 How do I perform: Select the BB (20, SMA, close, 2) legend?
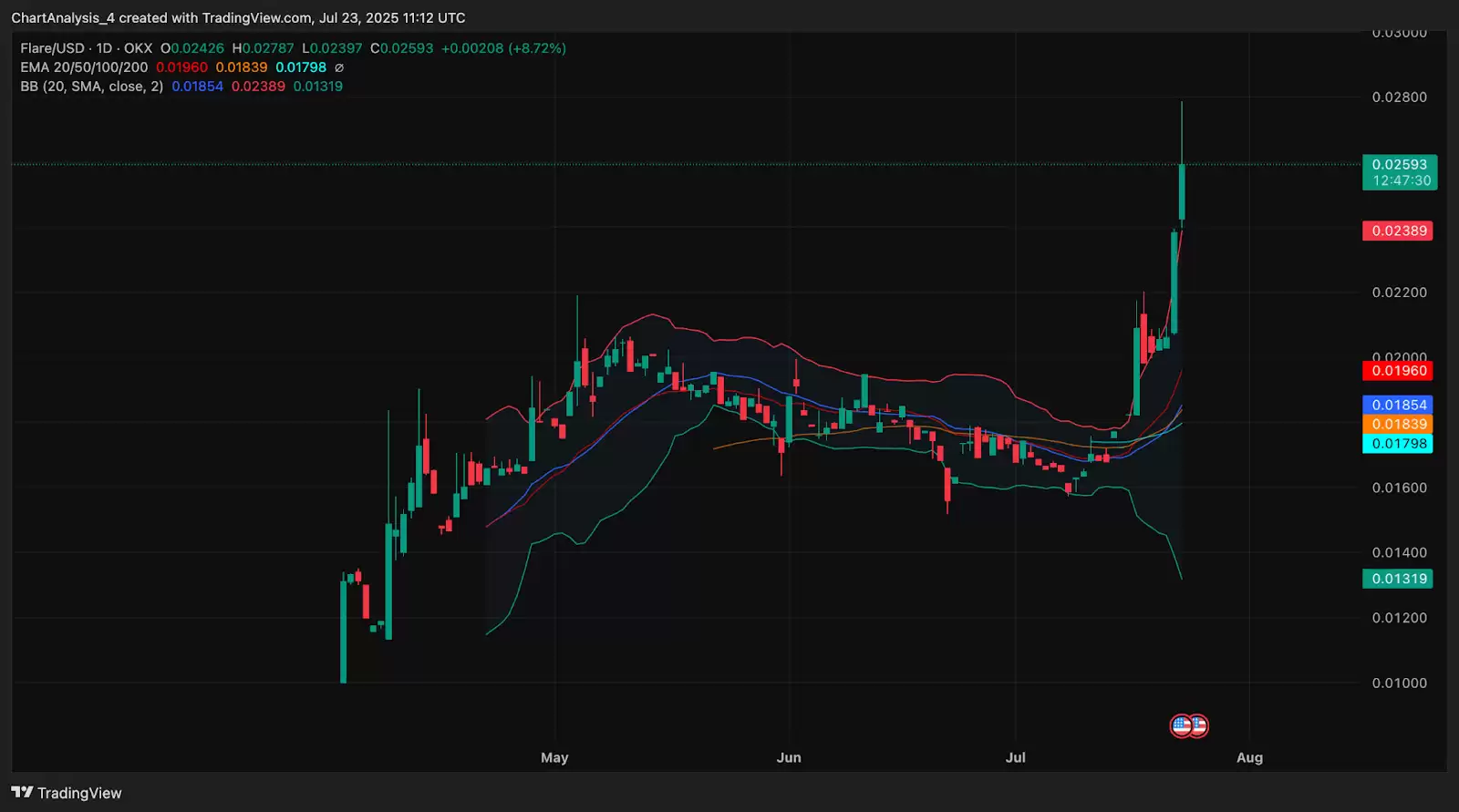coord(92,87)
